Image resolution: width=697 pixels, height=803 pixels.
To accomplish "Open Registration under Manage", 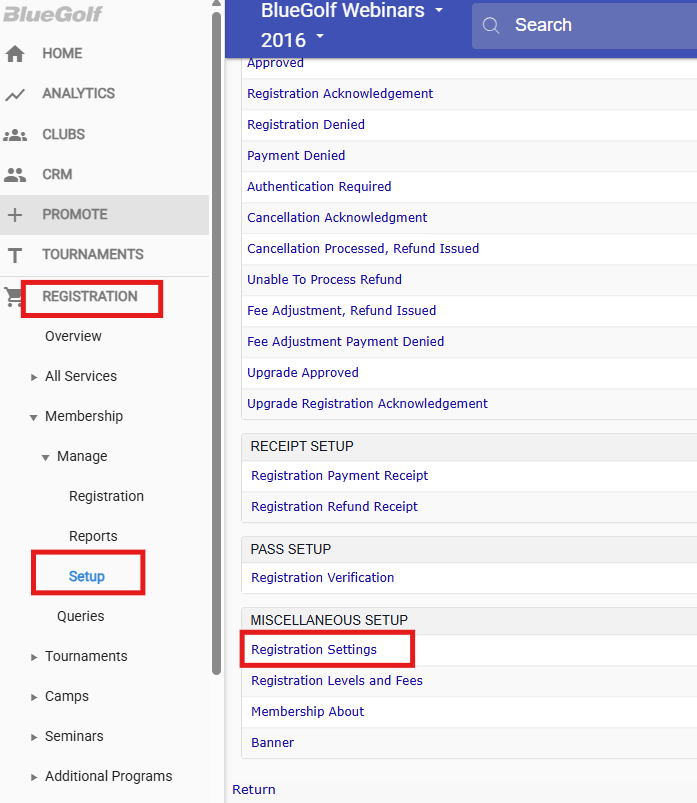I will pyautogui.click(x=107, y=496).
